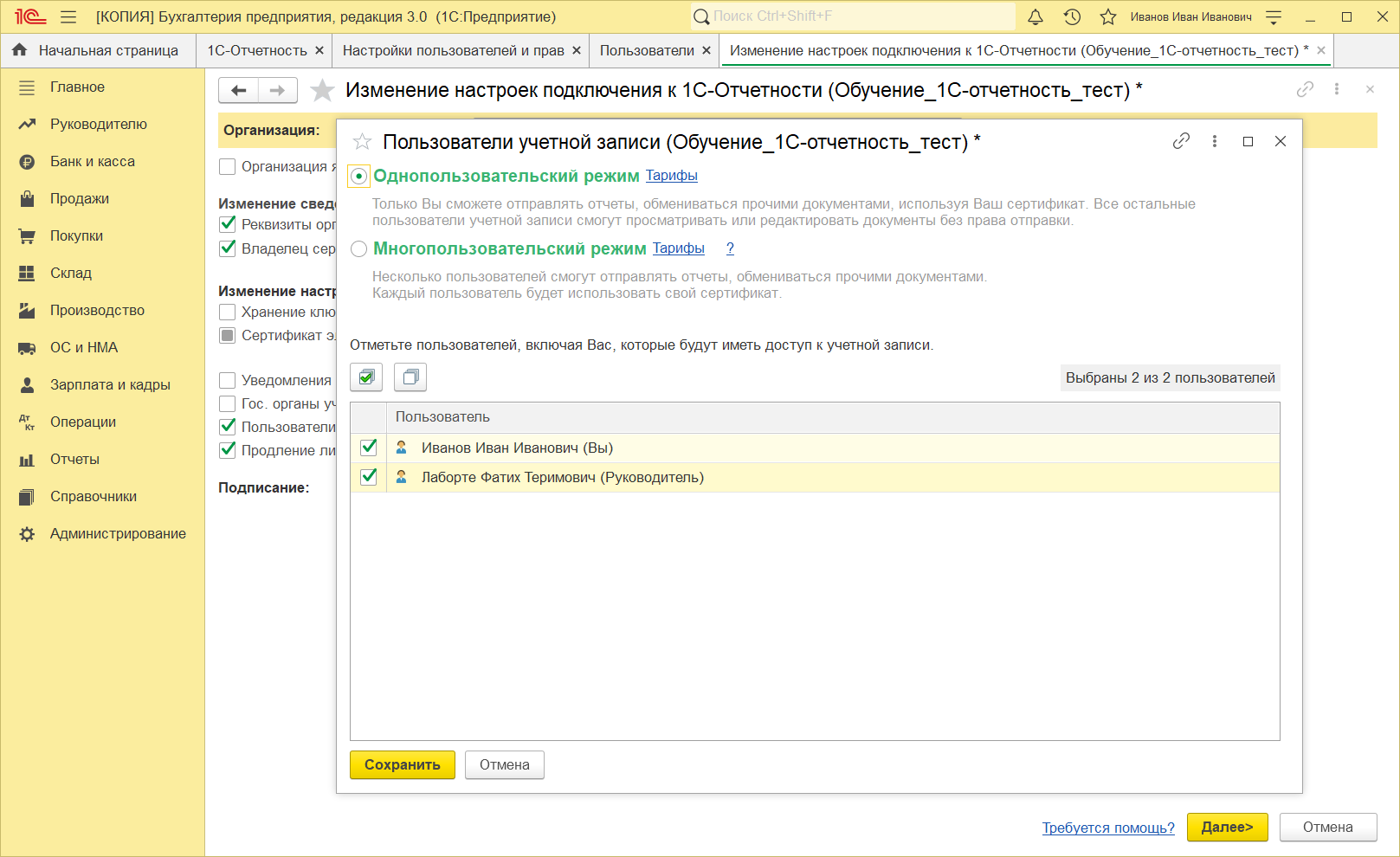Open Зарплата и кадры section
1400x857 pixels.
click(102, 385)
